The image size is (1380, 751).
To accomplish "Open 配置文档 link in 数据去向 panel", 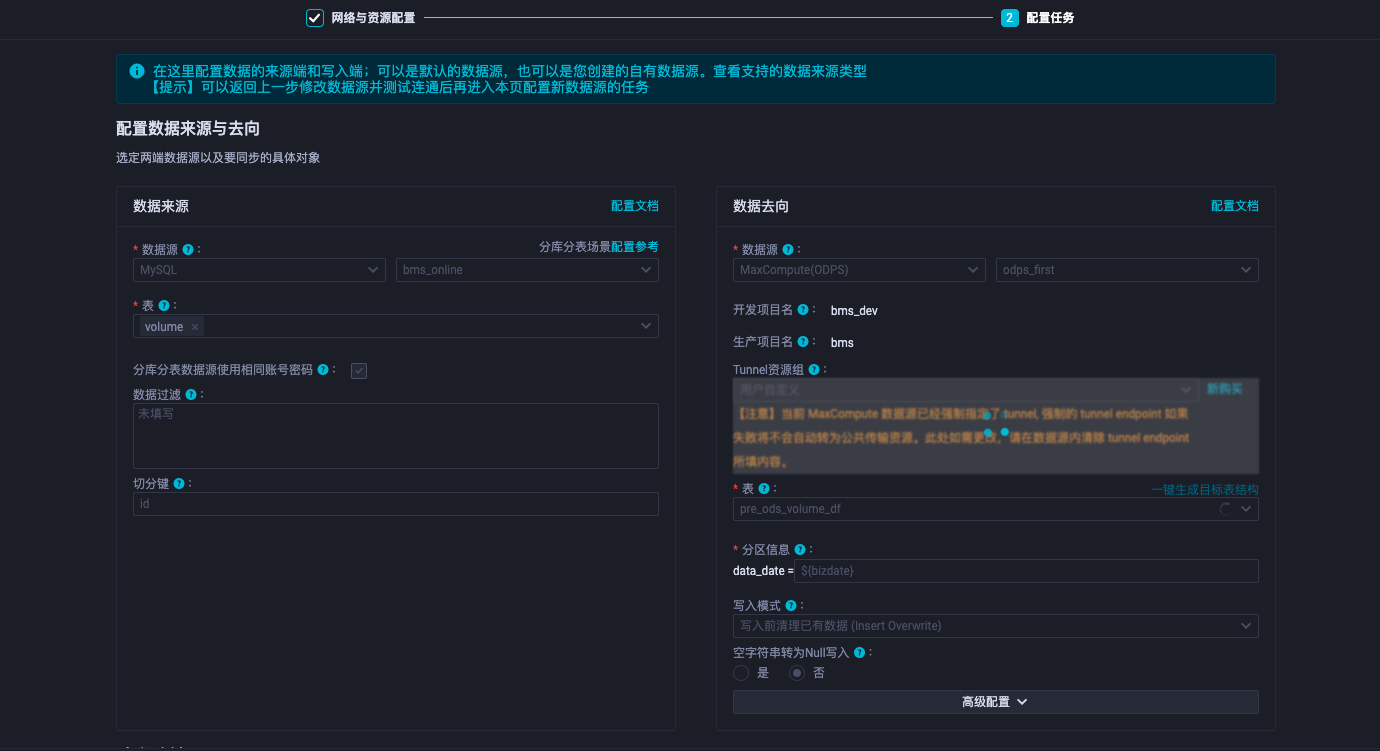I will coord(1235,206).
